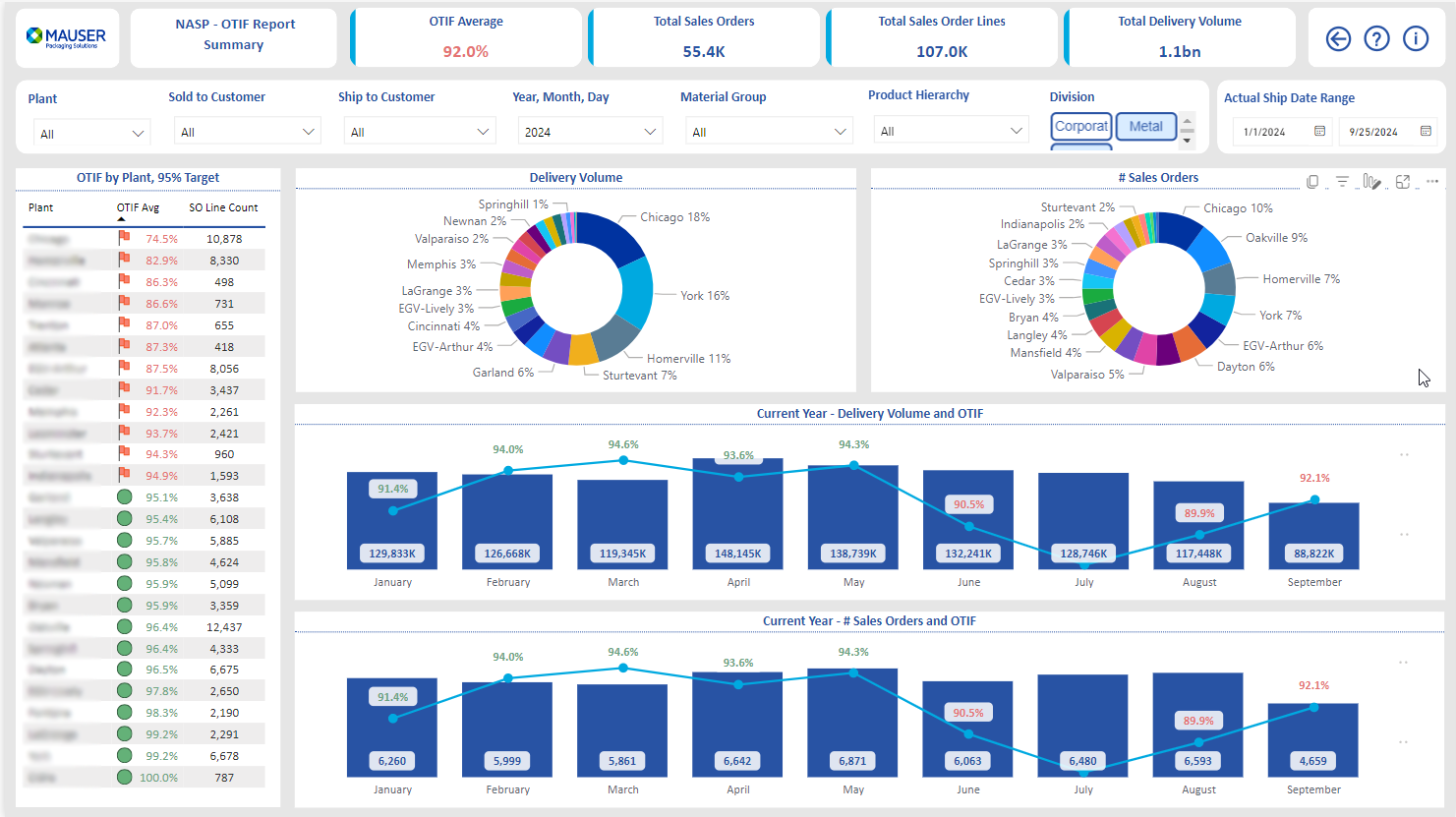
Task: Click the green circle beside 96.5% OTIF
Action: pyautogui.click(x=124, y=669)
